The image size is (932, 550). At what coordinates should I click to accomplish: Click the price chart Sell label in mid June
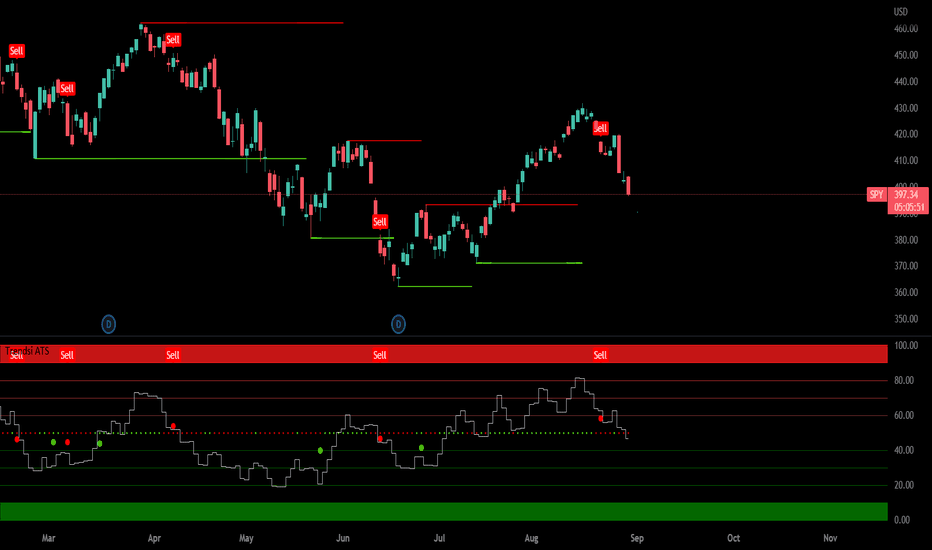tap(379, 222)
